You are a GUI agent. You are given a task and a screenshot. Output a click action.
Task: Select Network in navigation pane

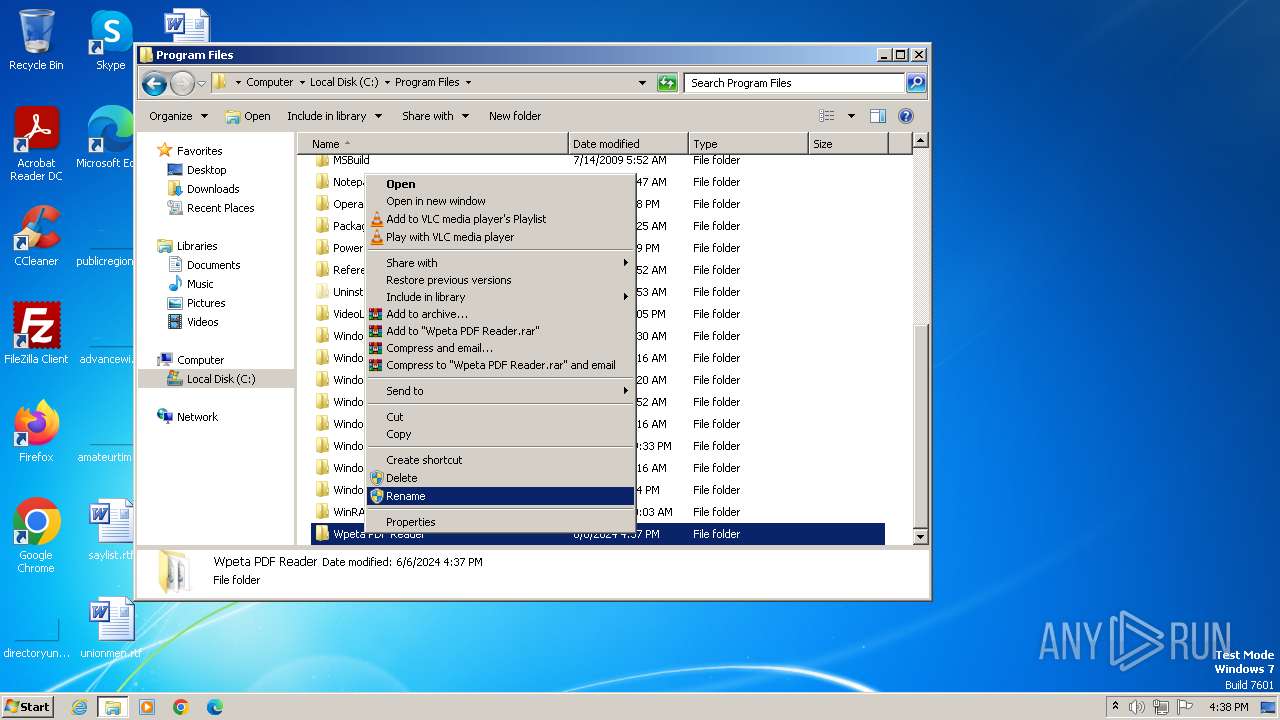[x=197, y=417]
